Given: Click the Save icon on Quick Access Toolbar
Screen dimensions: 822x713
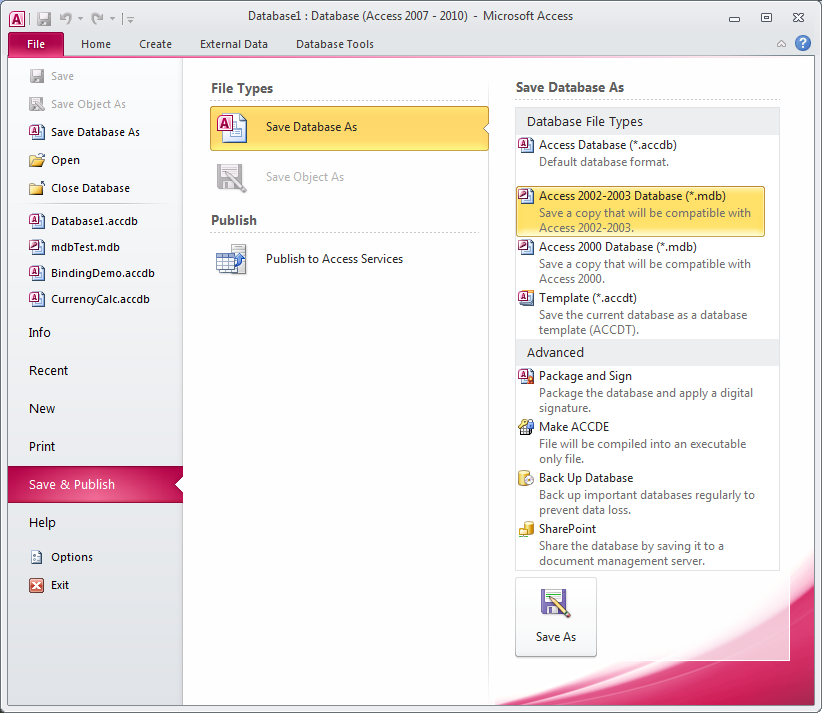Looking at the screenshot, I should click(x=43, y=17).
